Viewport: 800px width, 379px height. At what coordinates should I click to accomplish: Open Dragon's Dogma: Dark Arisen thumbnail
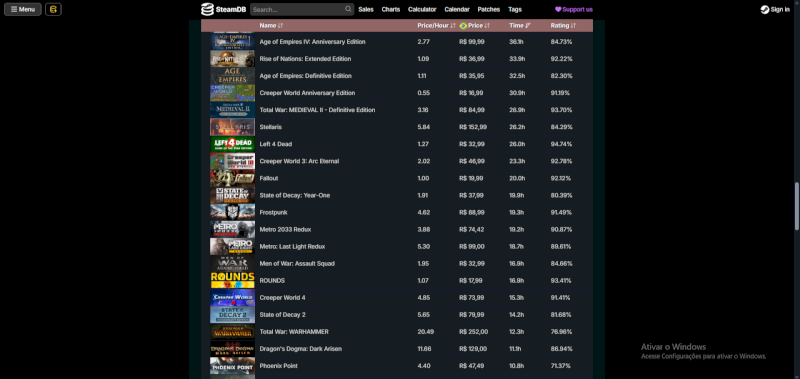[x=233, y=349]
